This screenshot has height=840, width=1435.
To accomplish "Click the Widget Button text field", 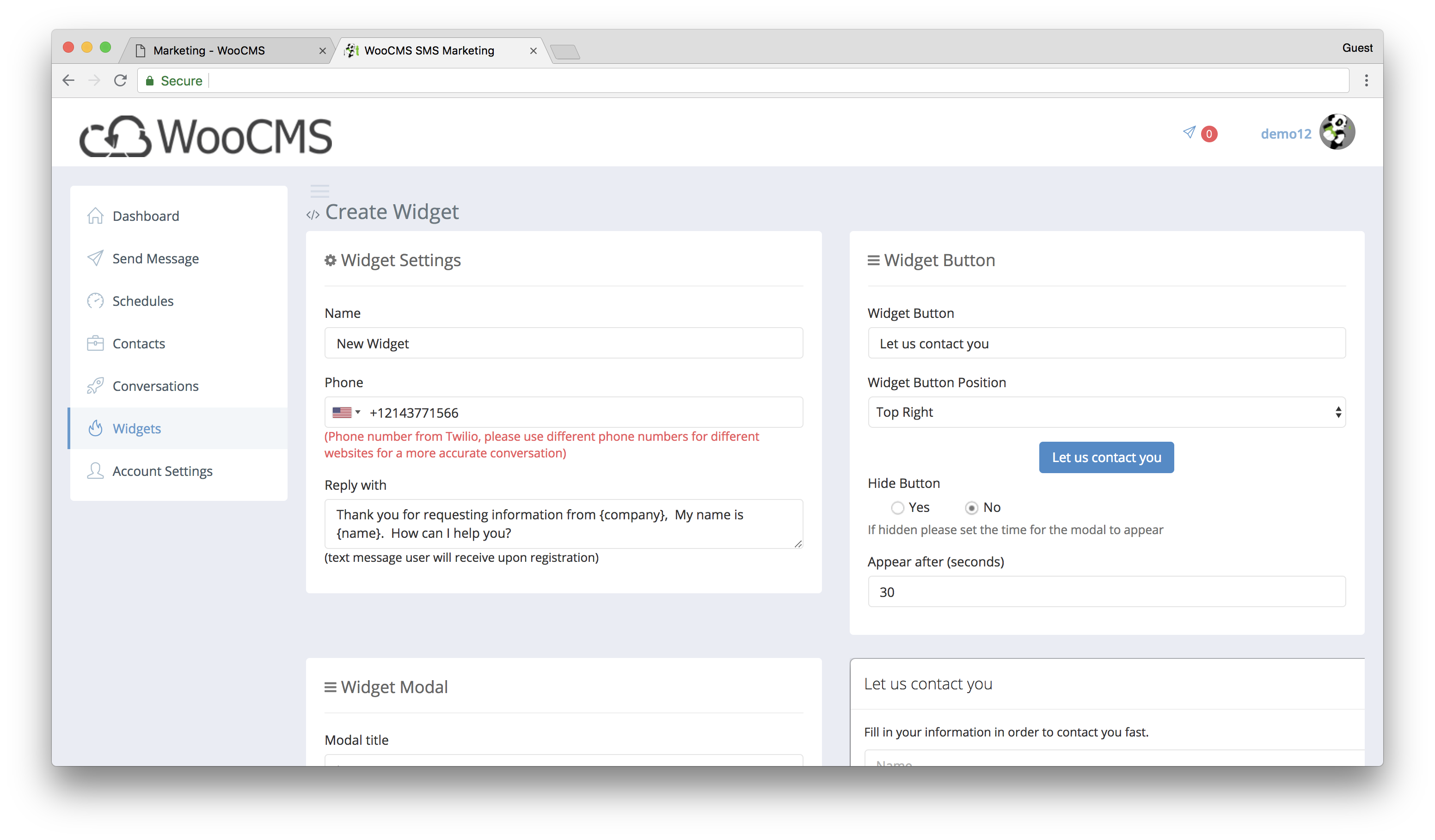I will [1106, 343].
